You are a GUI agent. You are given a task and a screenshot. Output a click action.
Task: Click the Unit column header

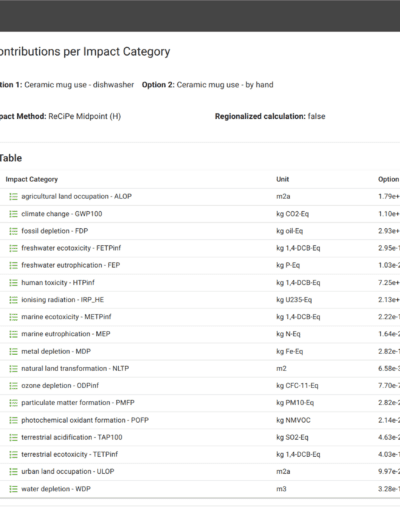(282, 179)
